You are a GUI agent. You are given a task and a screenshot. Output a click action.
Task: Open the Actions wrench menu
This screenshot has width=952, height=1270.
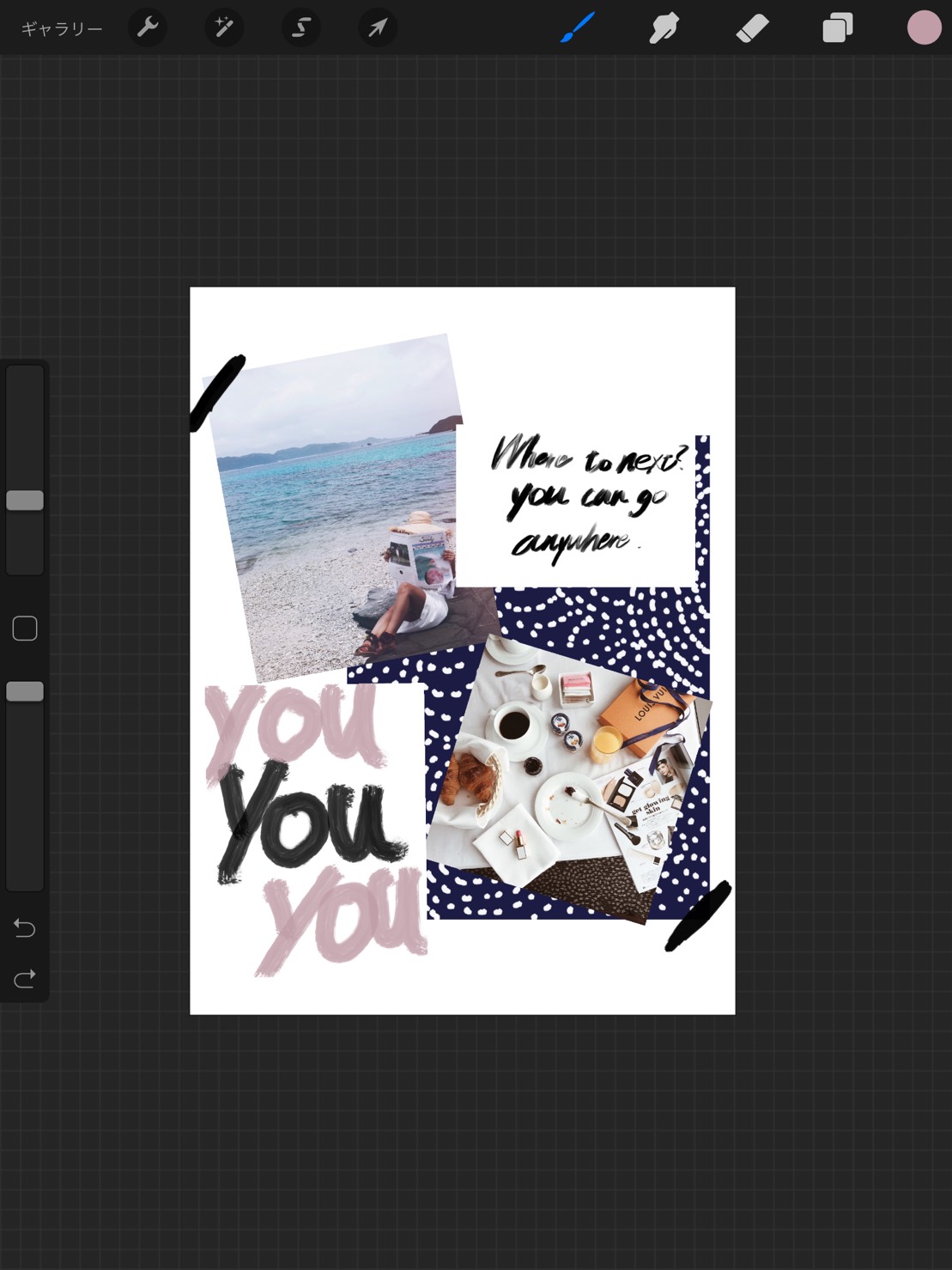[148, 28]
